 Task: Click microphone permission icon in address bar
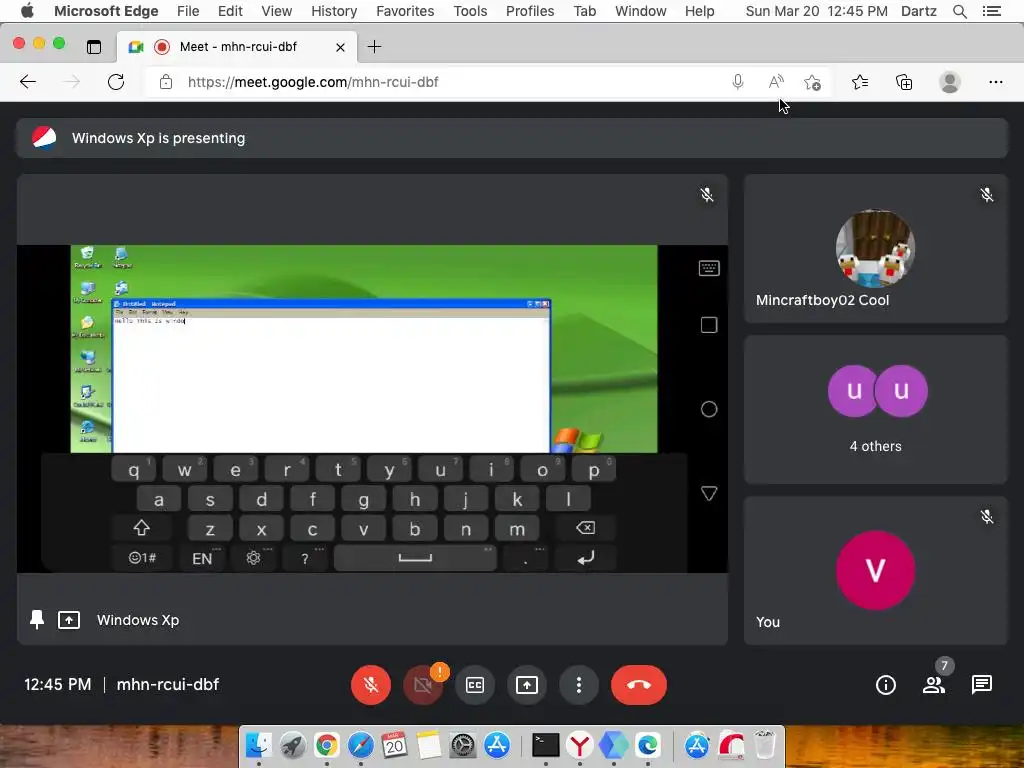(x=737, y=82)
